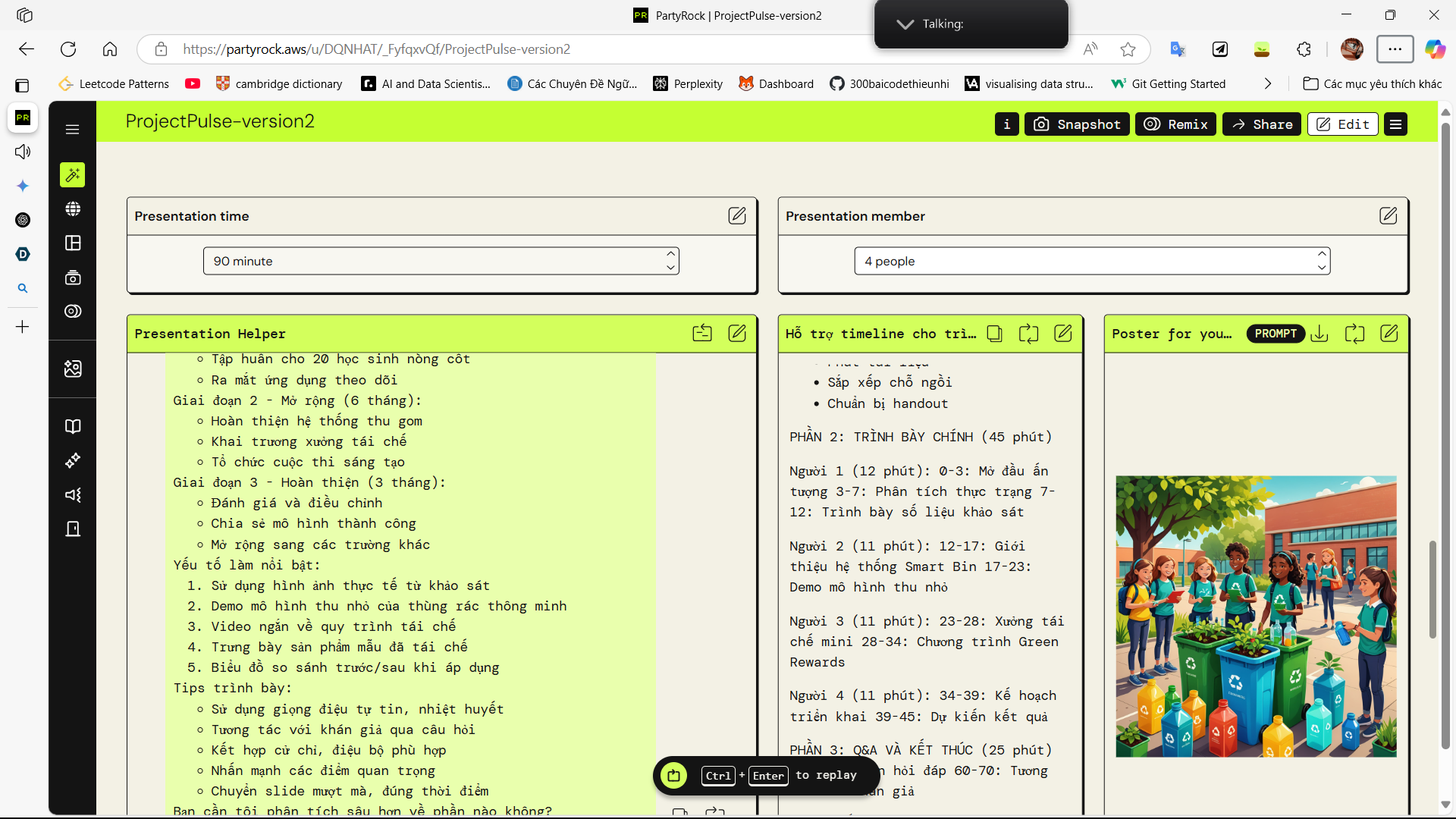This screenshot has width=1456, height=819.
Task: Copy output of the timeline widget
Action: [x=995, y=333]
